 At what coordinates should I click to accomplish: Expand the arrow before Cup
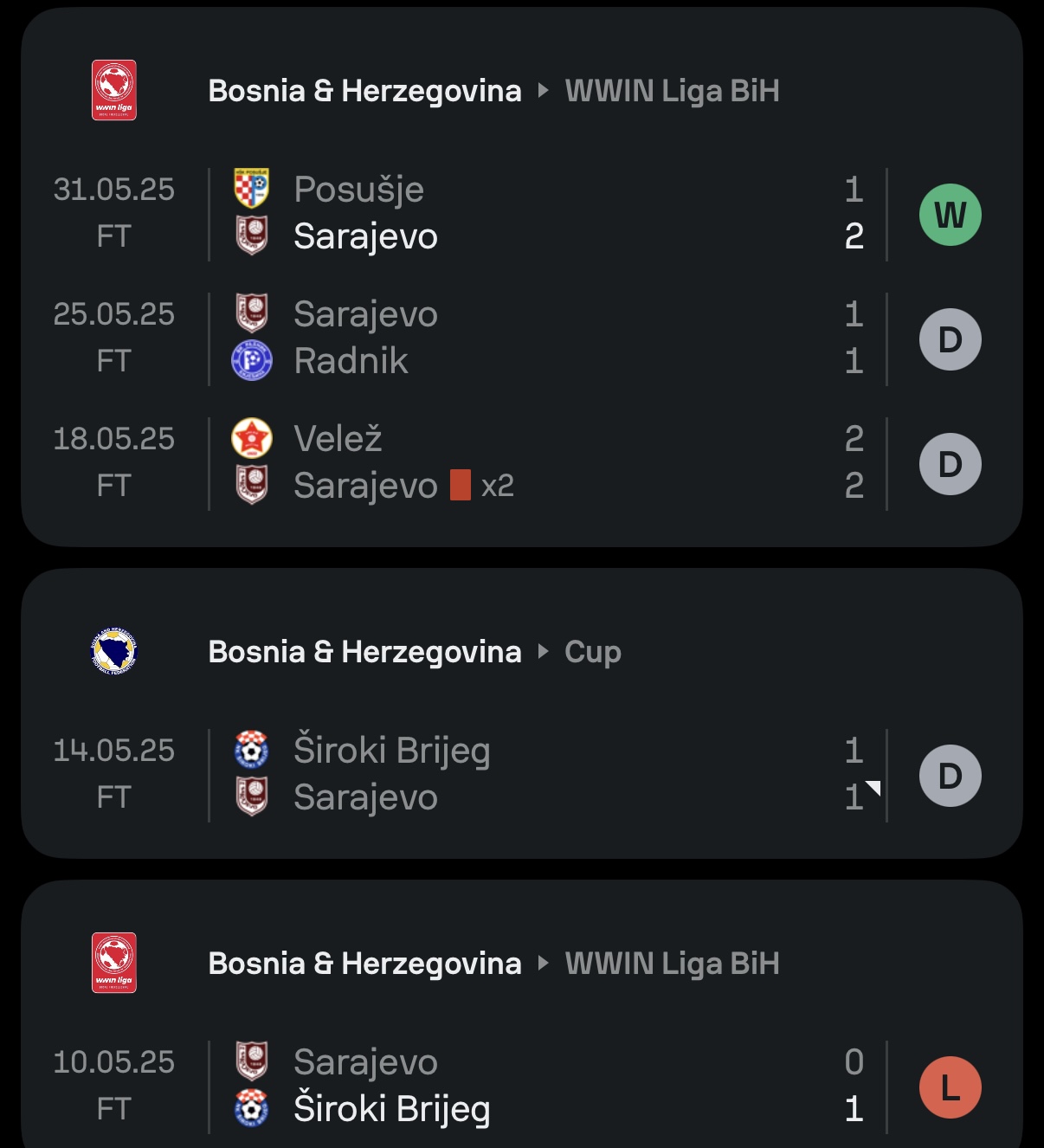544,651
